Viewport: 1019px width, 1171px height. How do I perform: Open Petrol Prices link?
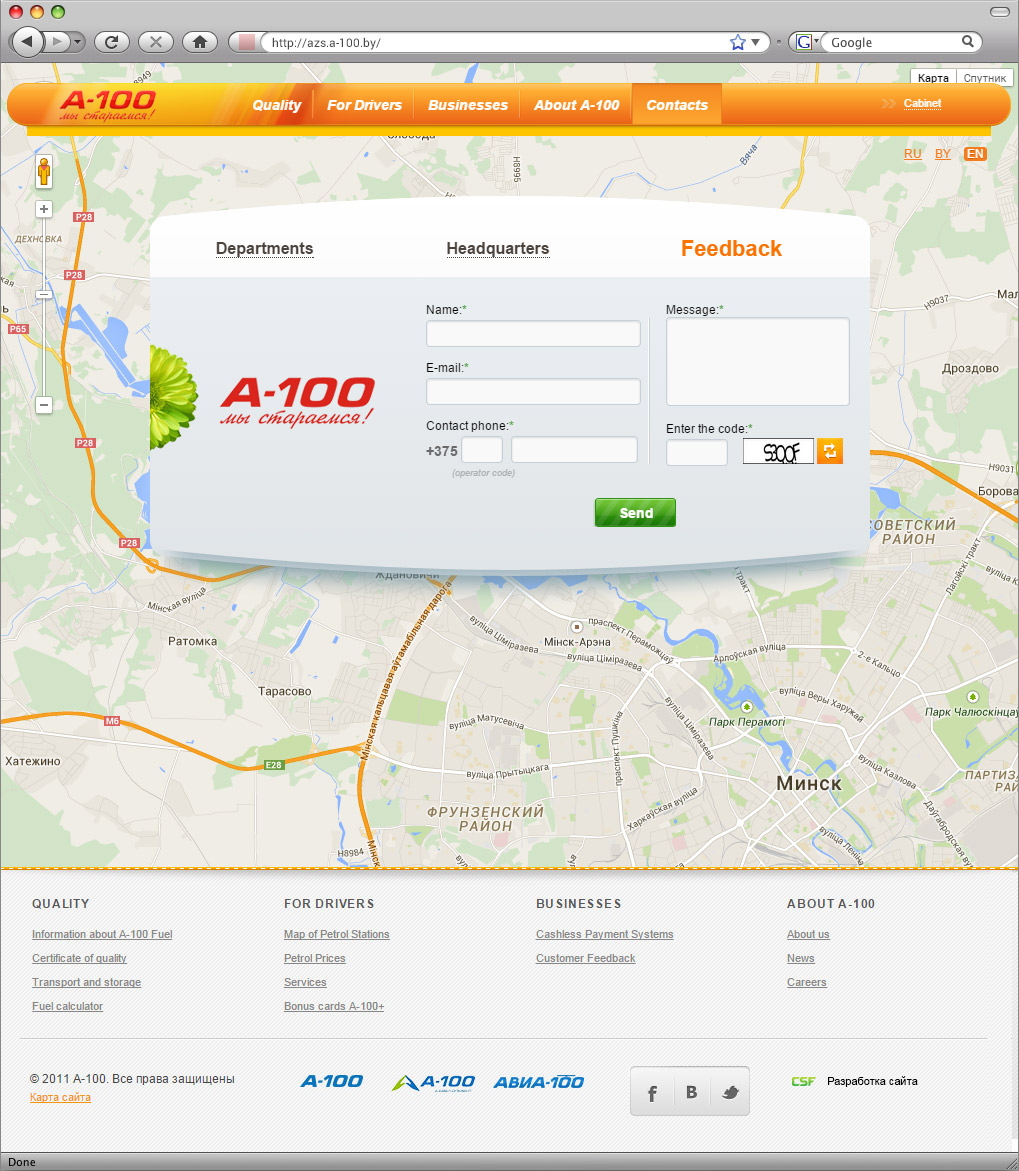(x=315, y=958)
